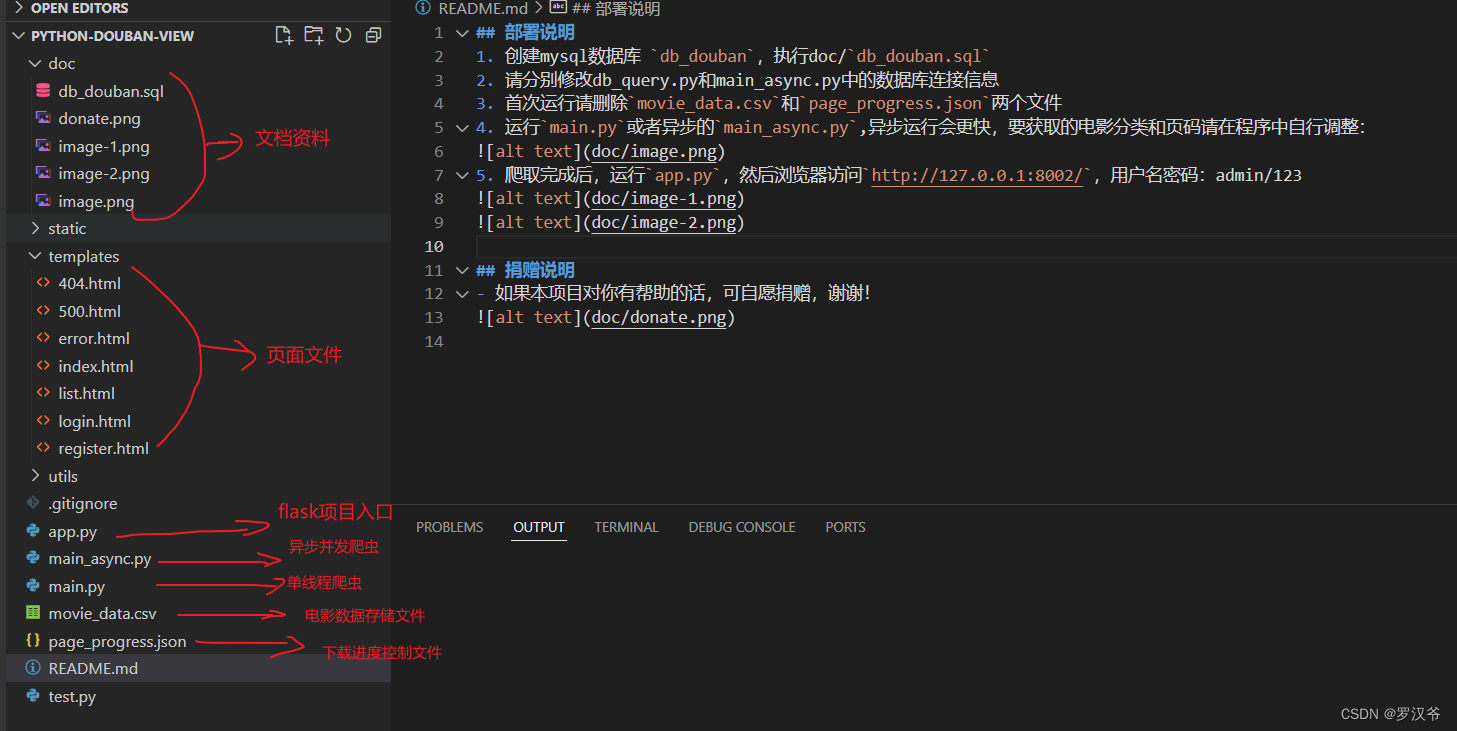
Task: Fold the 捐赠说明 heading section at line 11
Action: 461,271
